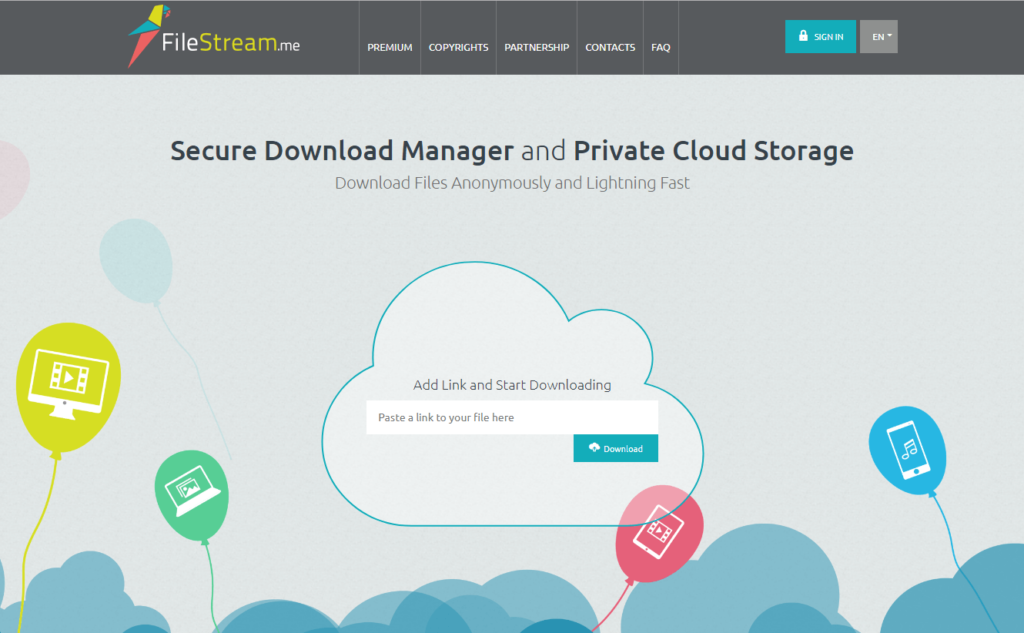Open the Contacts page
Viewport: 1024px width, 633px height.
(610, 47)
